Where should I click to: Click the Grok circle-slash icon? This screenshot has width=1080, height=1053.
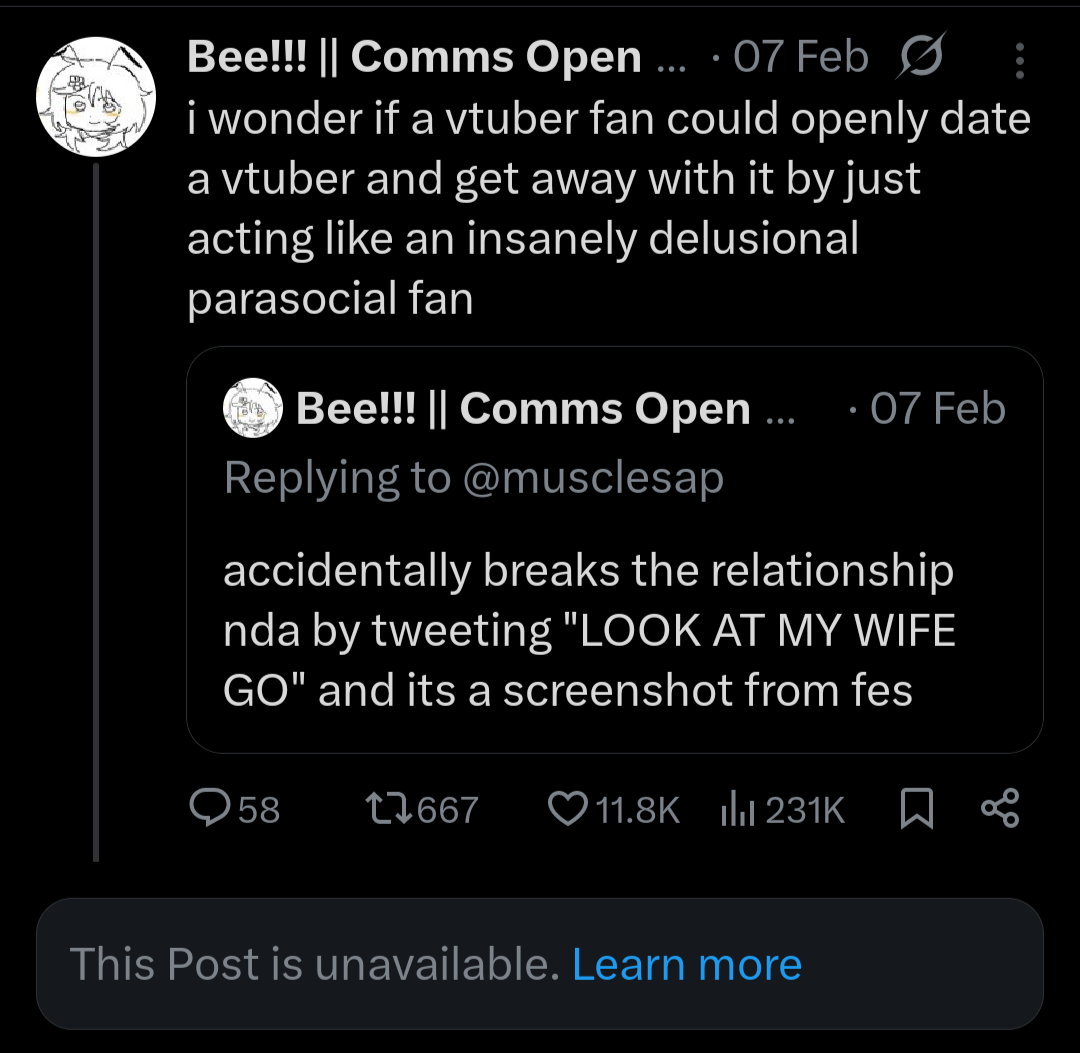(x=920, y=59)
